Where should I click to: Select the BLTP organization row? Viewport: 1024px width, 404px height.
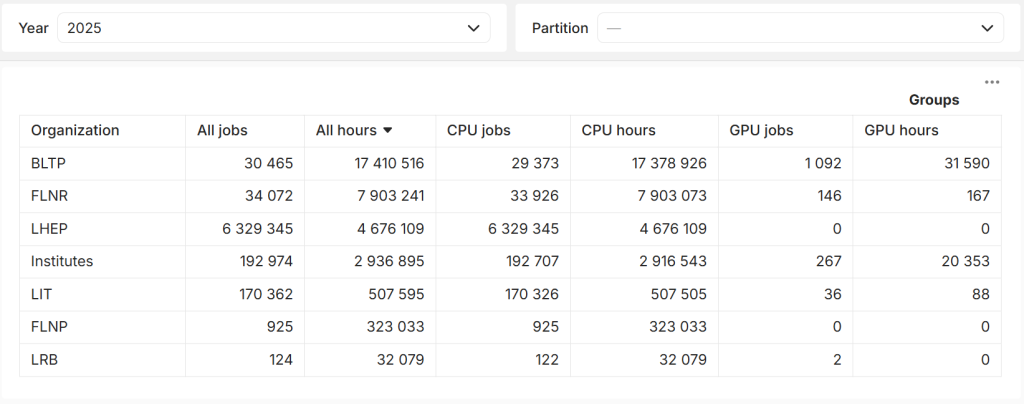[48, 163]
